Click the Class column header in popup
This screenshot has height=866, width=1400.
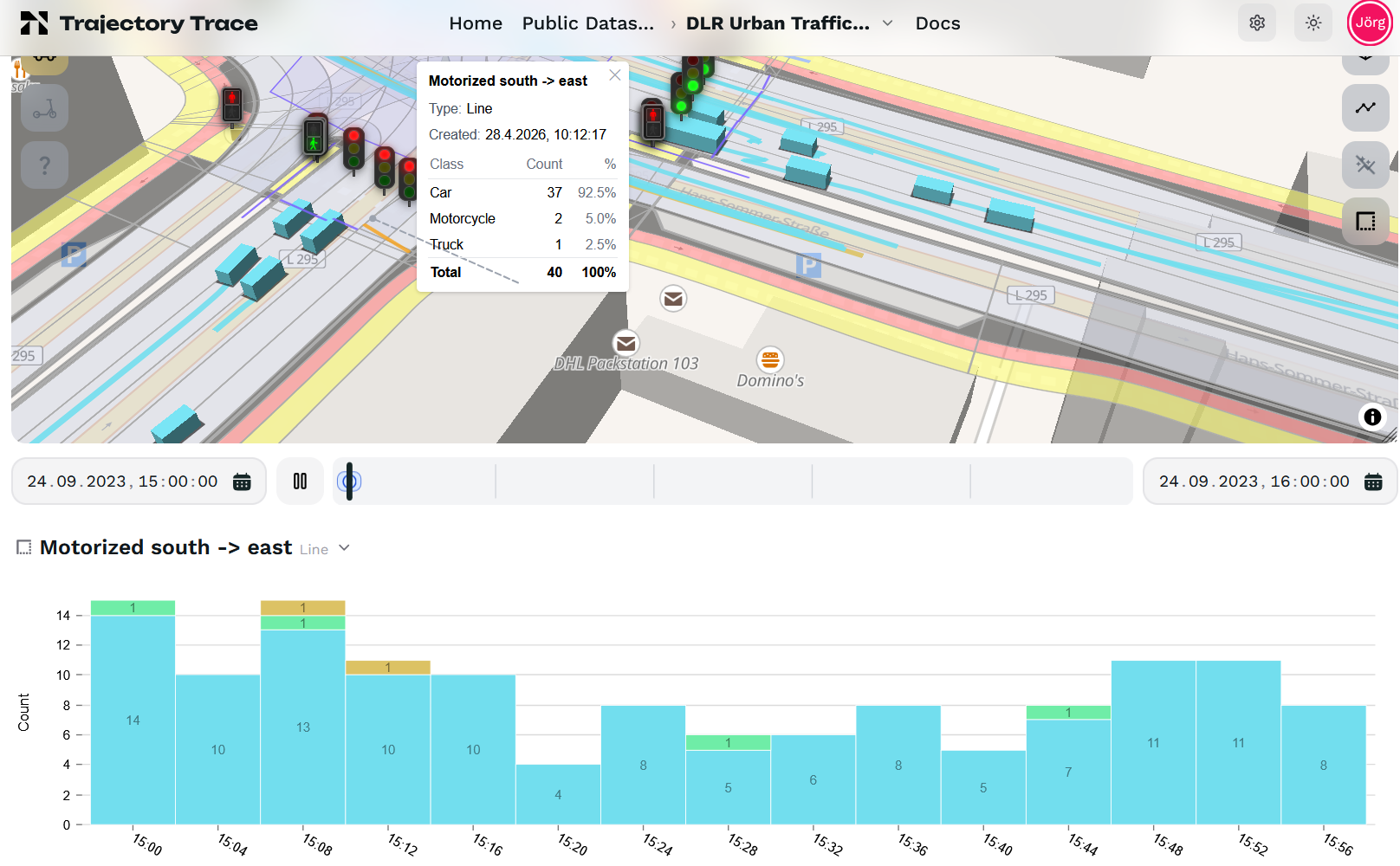446,164
